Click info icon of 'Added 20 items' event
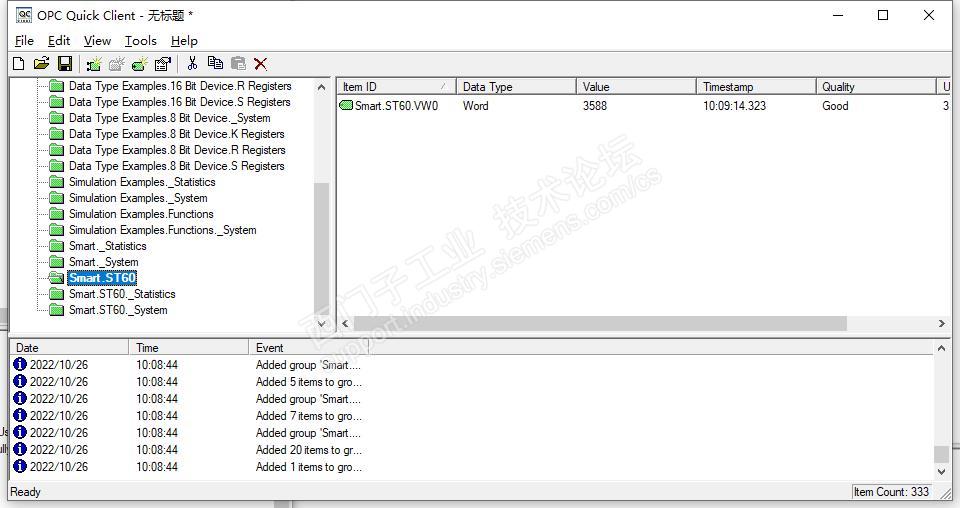This screenshot has height=508, width=960. coord(20,449)
